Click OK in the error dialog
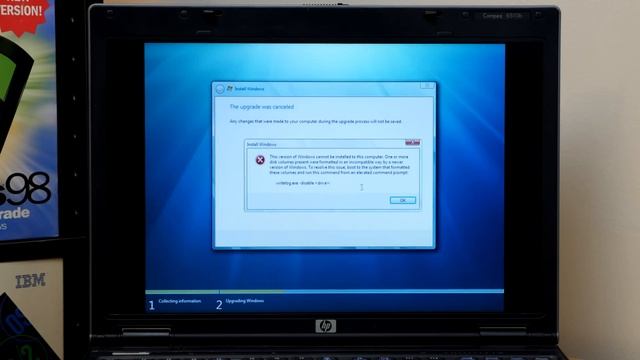Screen dimensions: 640x360 pos(402,200)
